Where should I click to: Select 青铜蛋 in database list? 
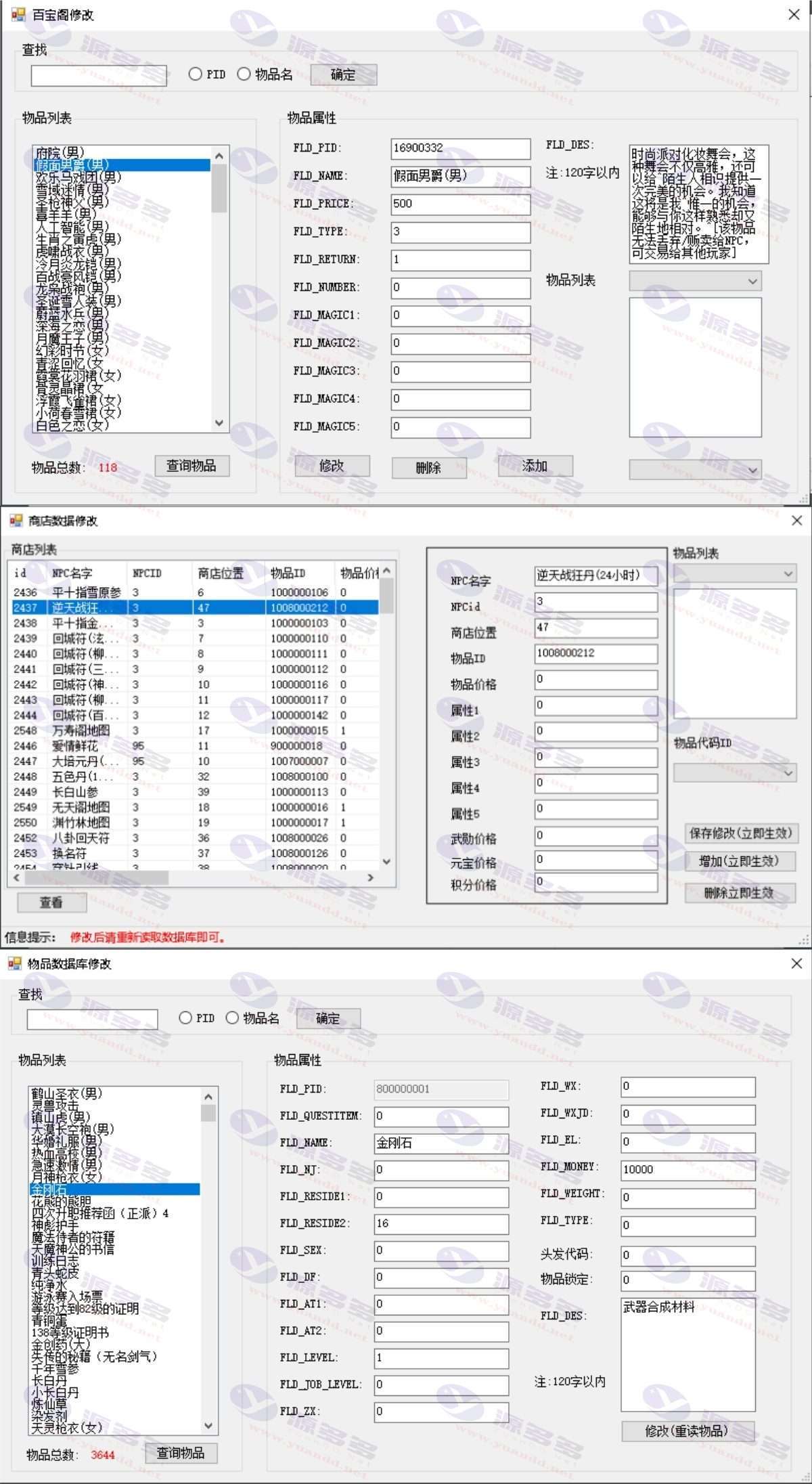point(115,1321)
